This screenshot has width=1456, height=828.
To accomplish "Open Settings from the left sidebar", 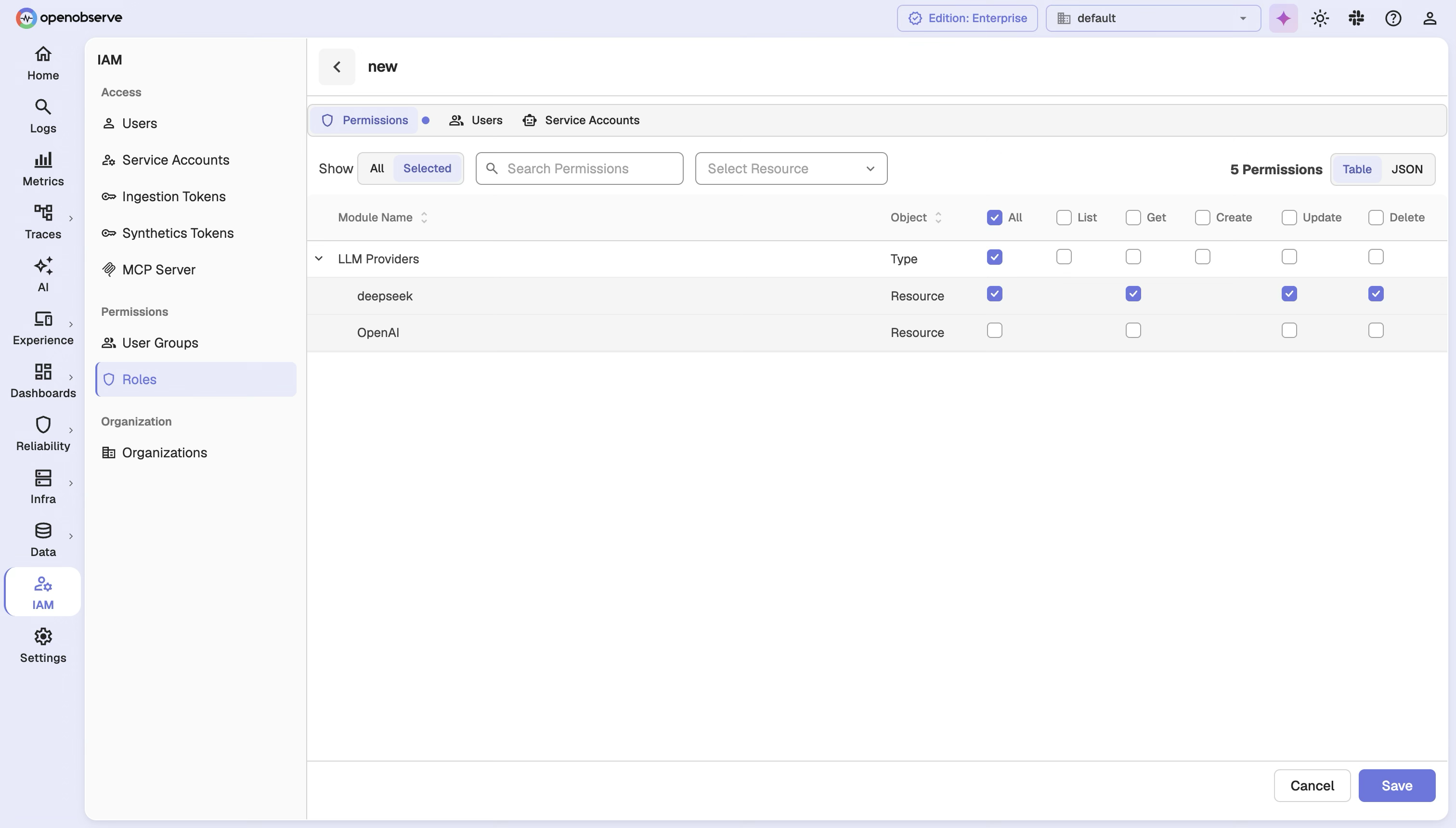I will click(43, 646).
